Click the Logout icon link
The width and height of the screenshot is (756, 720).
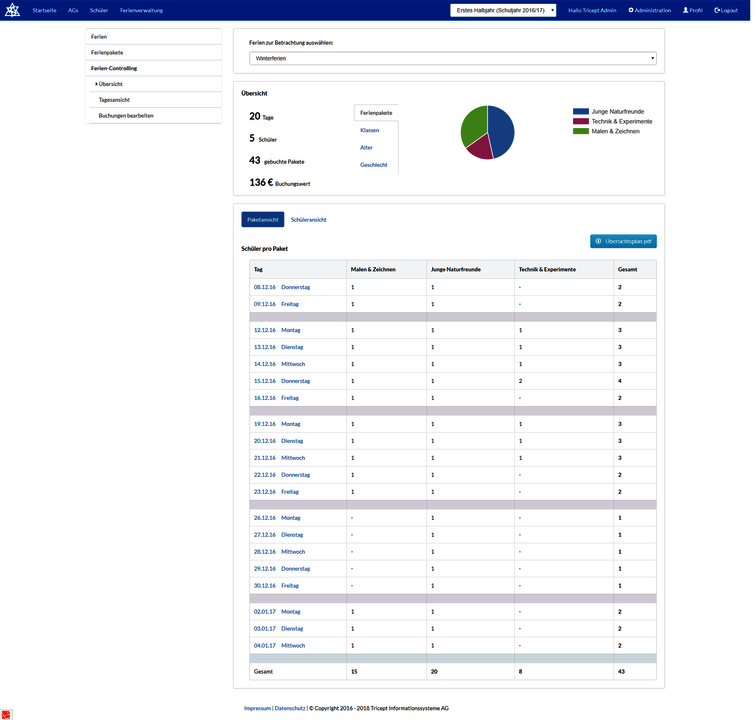click(725, 10)
